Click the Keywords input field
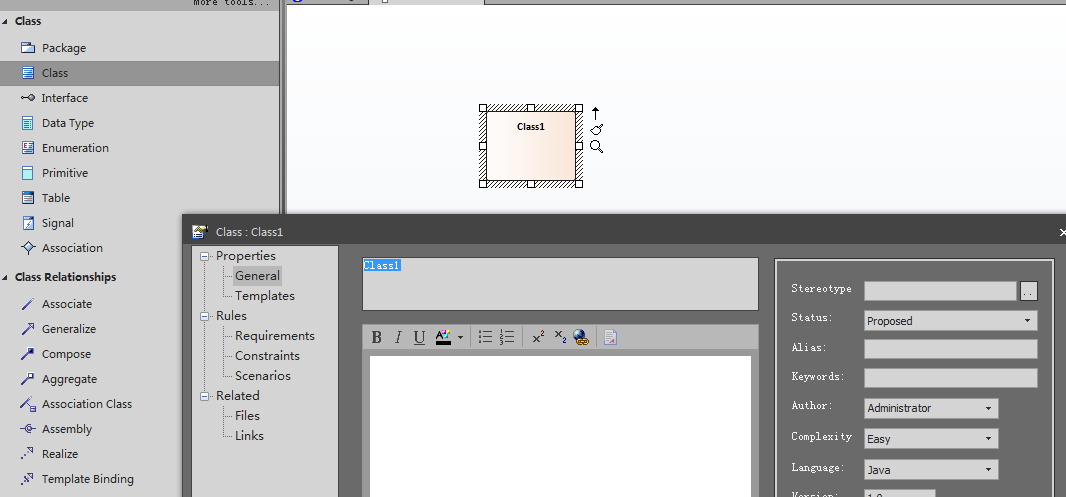 point(951,378)
